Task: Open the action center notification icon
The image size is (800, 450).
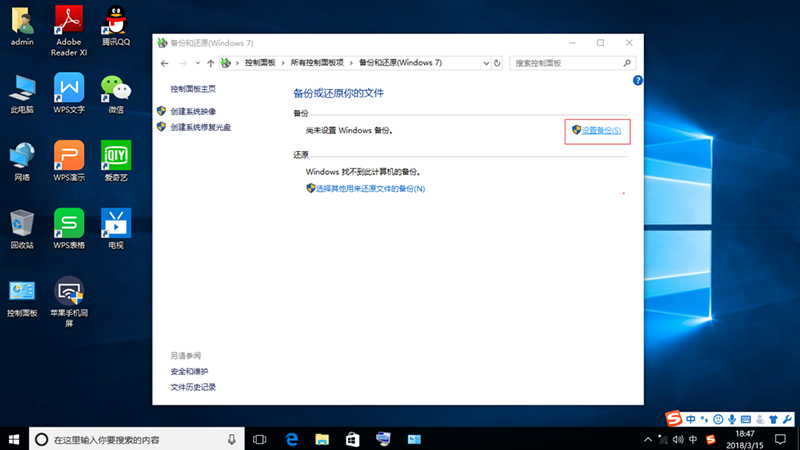Action: [x=780, y=439]
